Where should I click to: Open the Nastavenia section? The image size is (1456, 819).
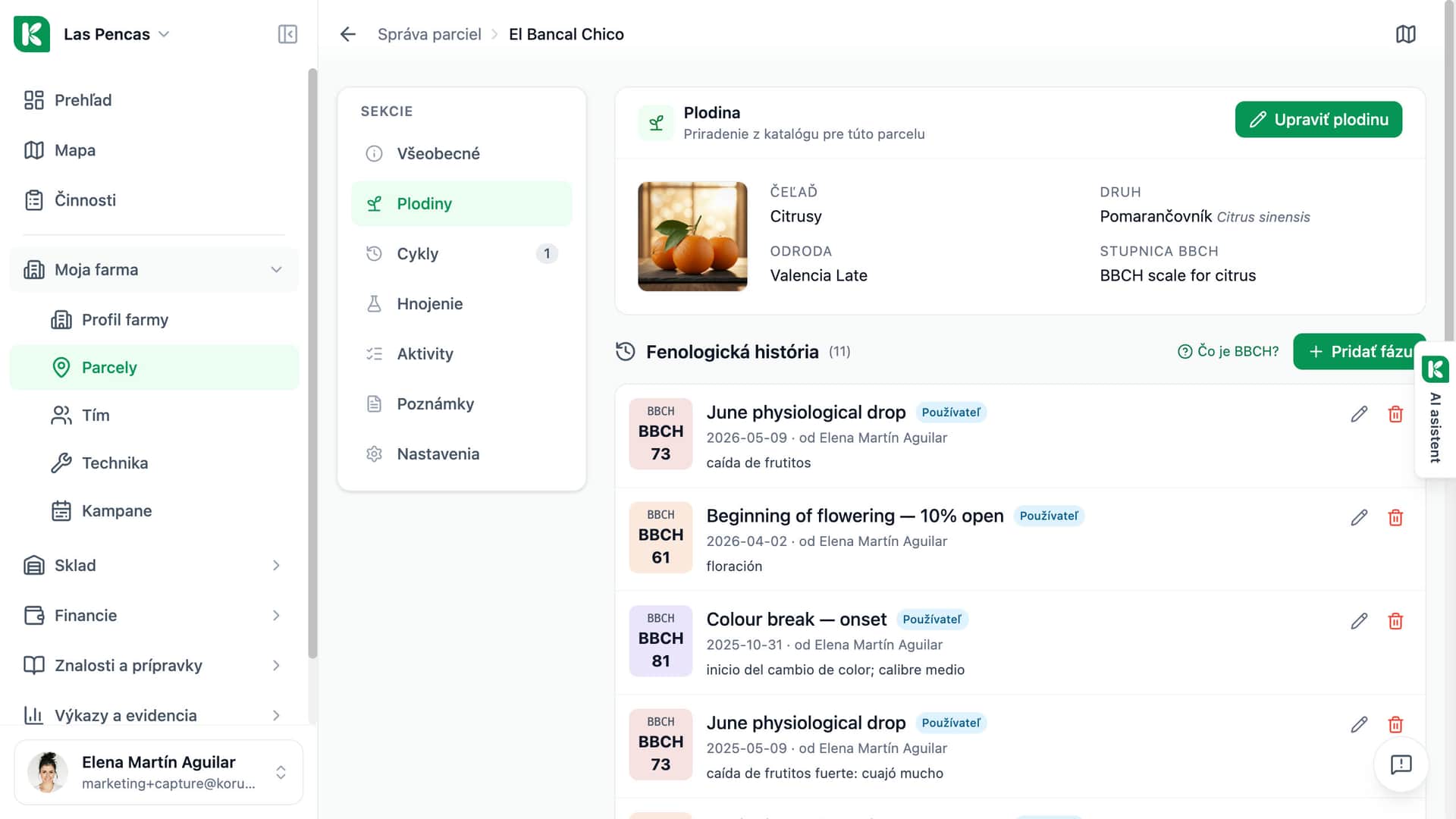click(x=461, y=454)
